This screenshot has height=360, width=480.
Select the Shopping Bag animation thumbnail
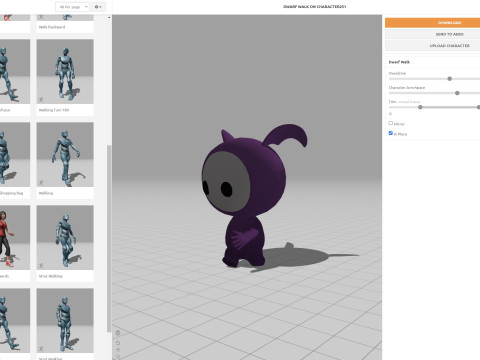point(15,154)
